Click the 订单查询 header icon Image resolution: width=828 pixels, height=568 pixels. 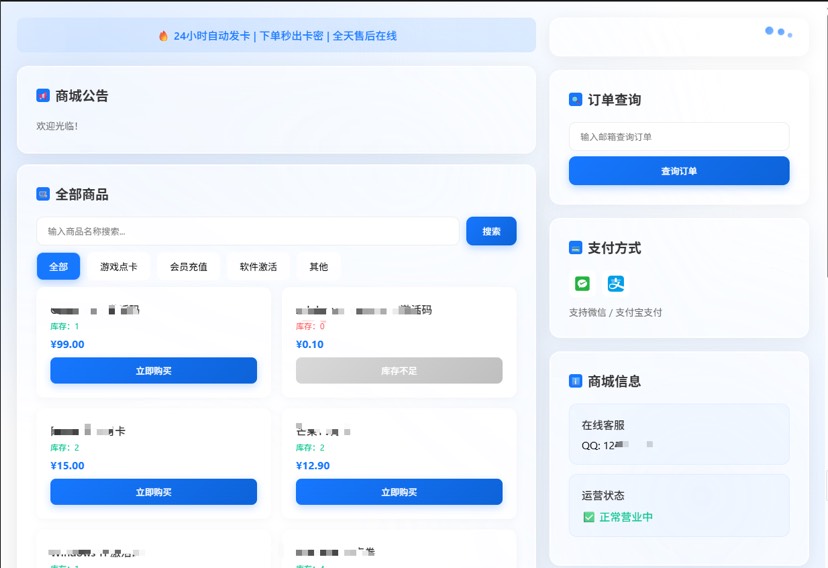(x=575, y=100)
